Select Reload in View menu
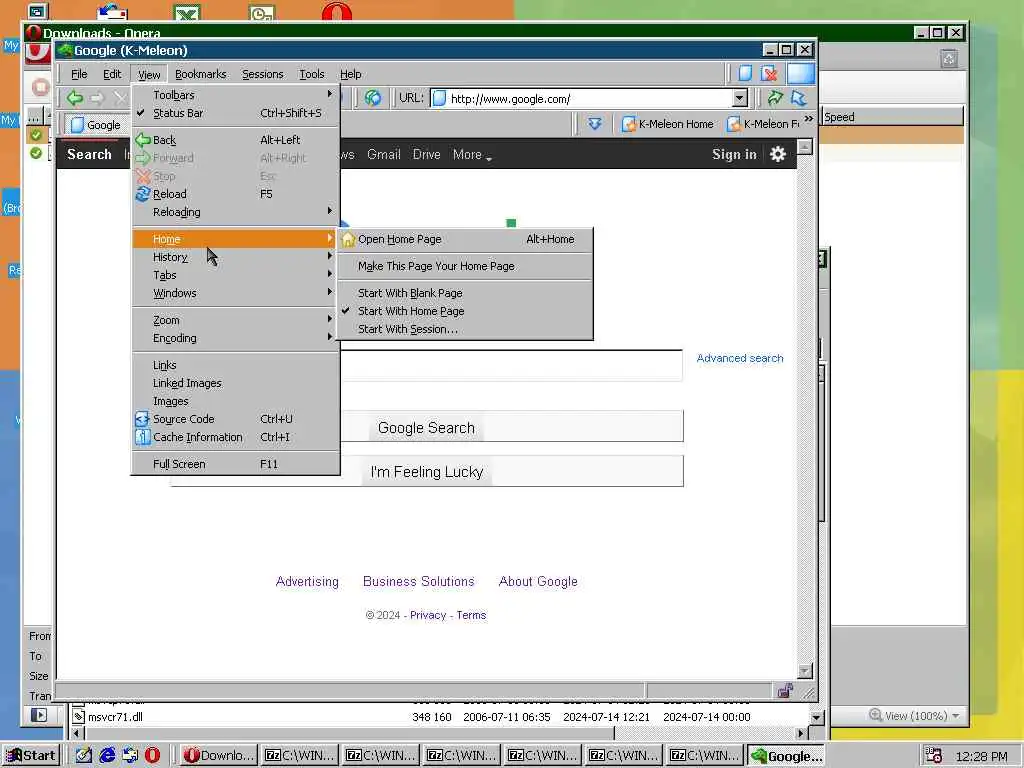 pos(235,194)
